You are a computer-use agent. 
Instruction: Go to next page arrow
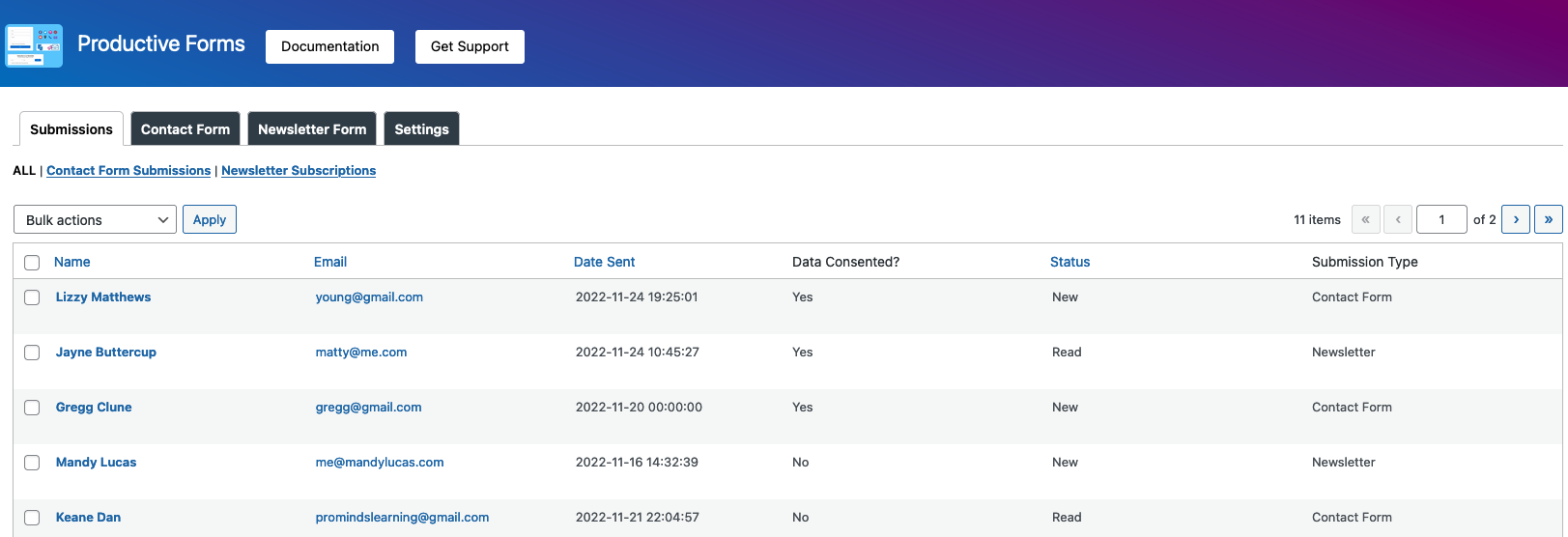(1516, 219)
